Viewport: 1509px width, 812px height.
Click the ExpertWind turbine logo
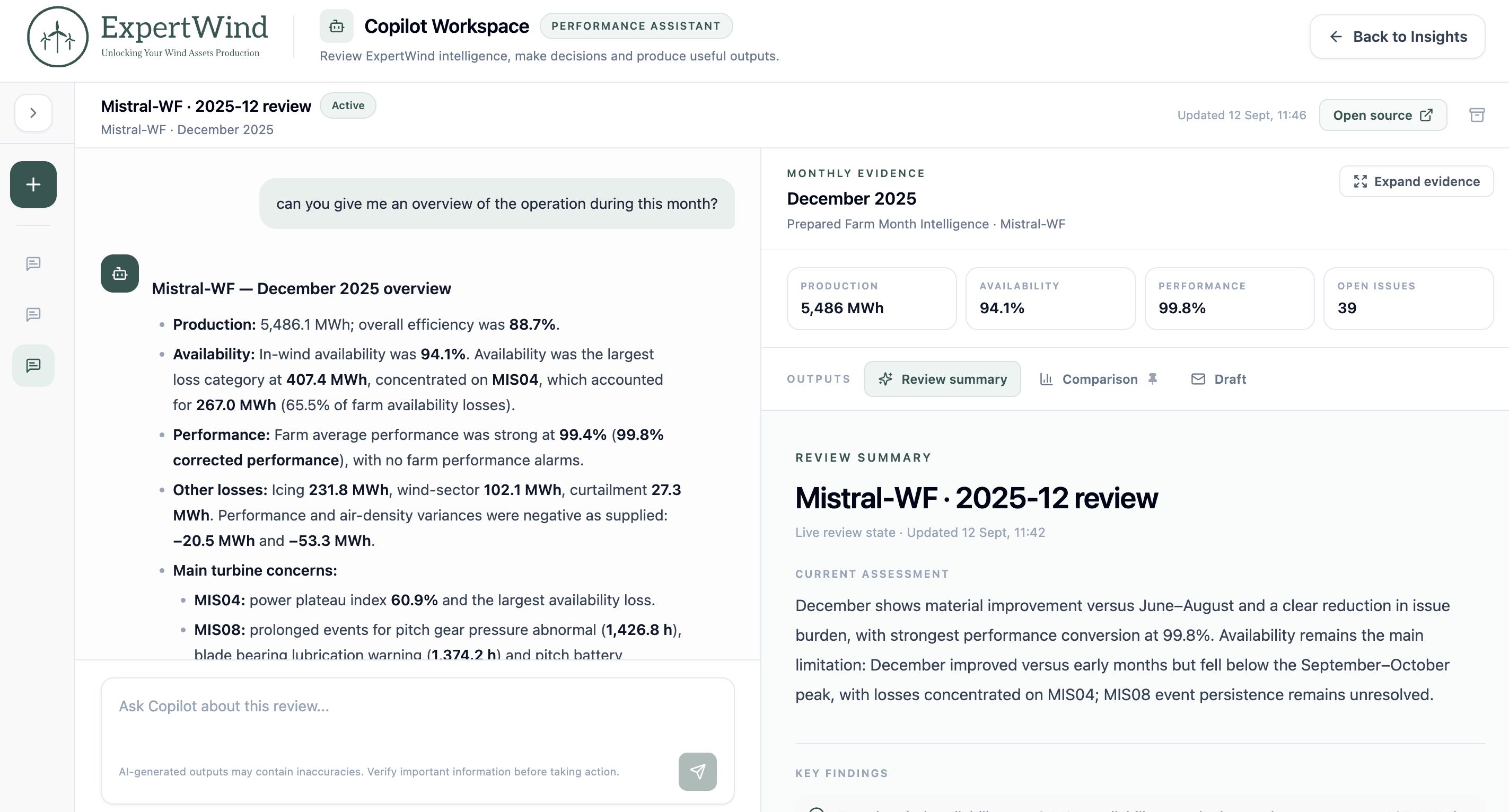57,37
